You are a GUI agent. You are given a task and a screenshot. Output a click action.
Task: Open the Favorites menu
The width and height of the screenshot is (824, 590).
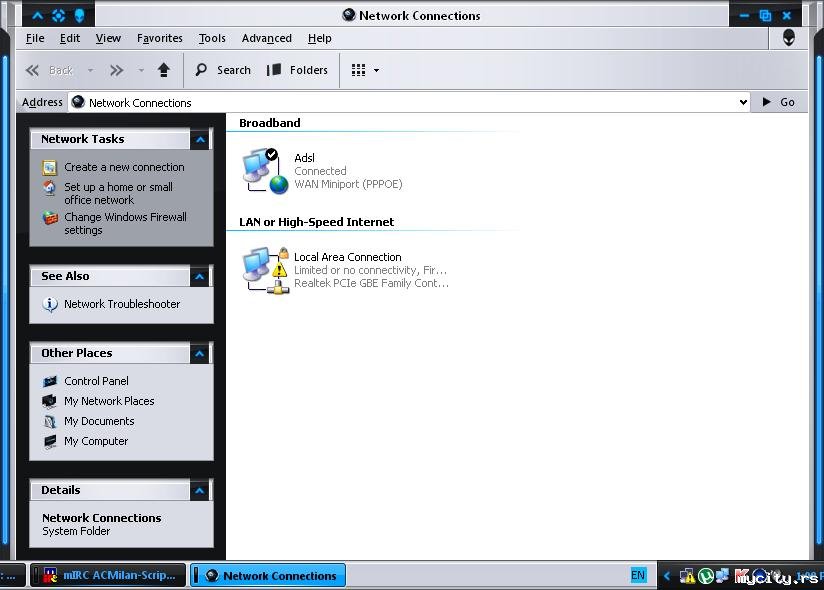pos(160,38)
